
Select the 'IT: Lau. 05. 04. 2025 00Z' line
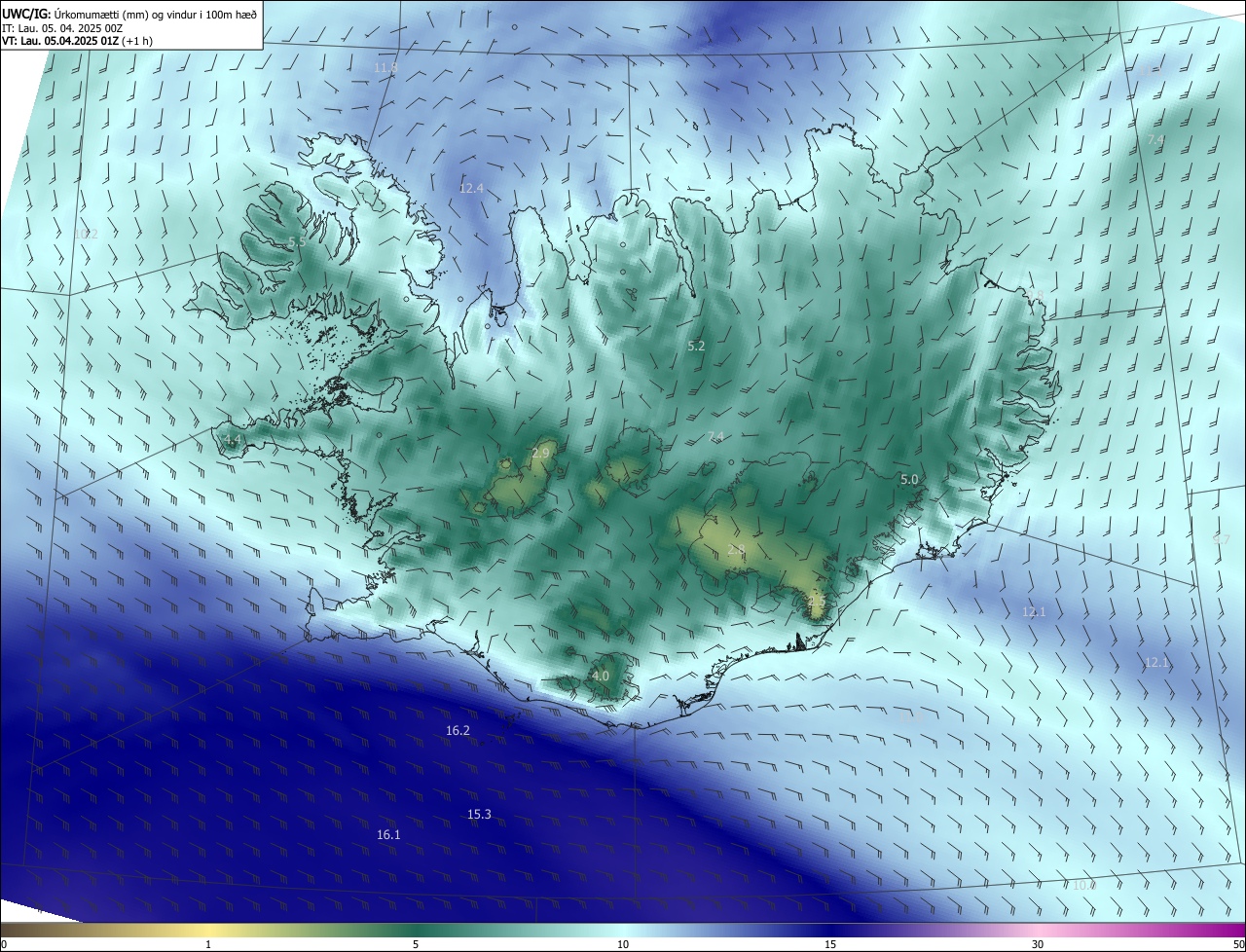[64, 27]
